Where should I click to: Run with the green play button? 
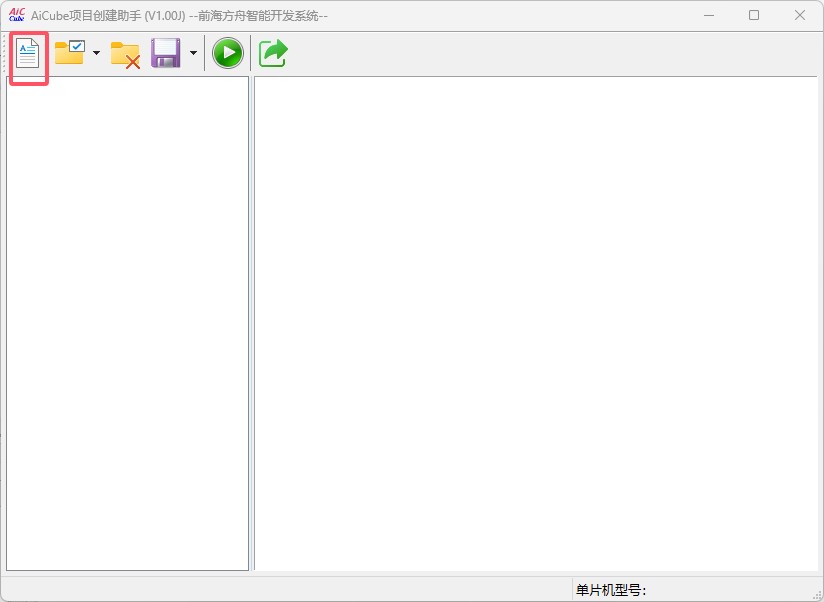(228, 53)
